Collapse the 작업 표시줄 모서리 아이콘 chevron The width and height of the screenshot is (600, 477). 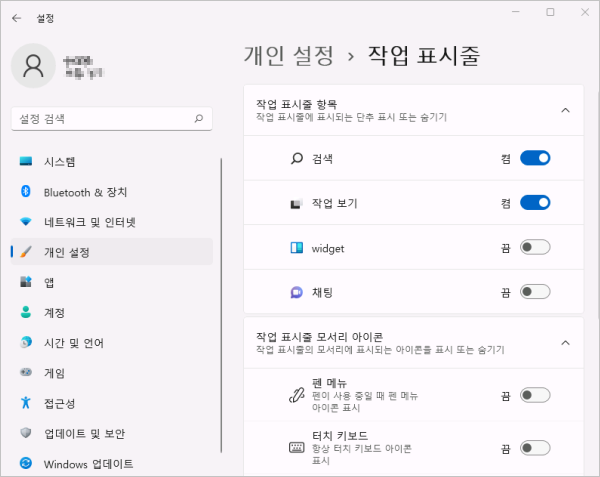565,343
